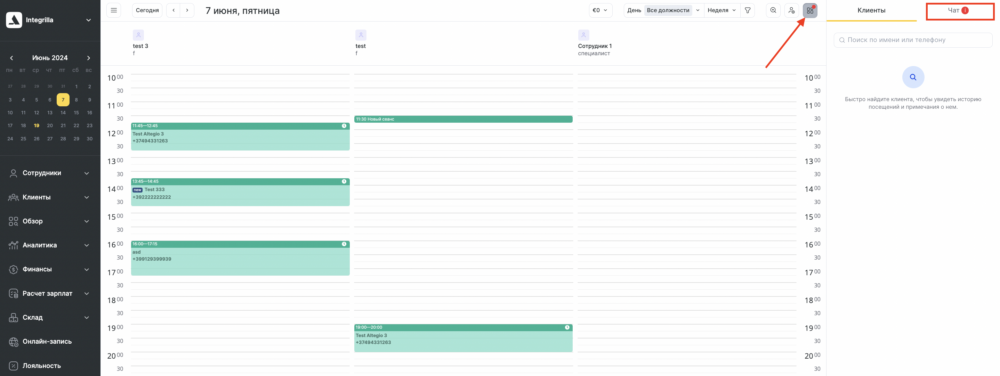
Task: Open the widgets panel icon with red dot
Action: pos(810,10)
